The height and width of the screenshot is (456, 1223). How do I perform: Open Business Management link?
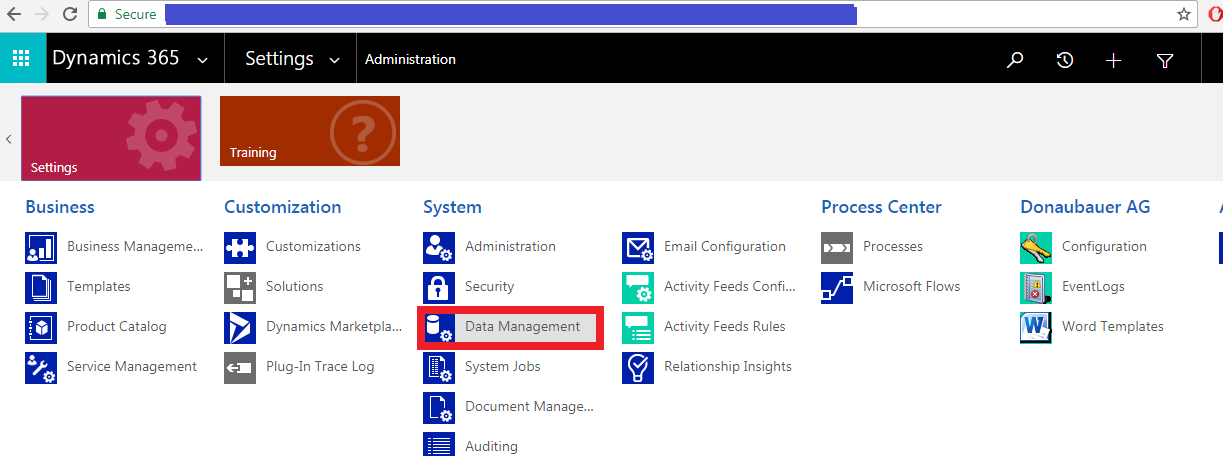[x=135, y=246]
